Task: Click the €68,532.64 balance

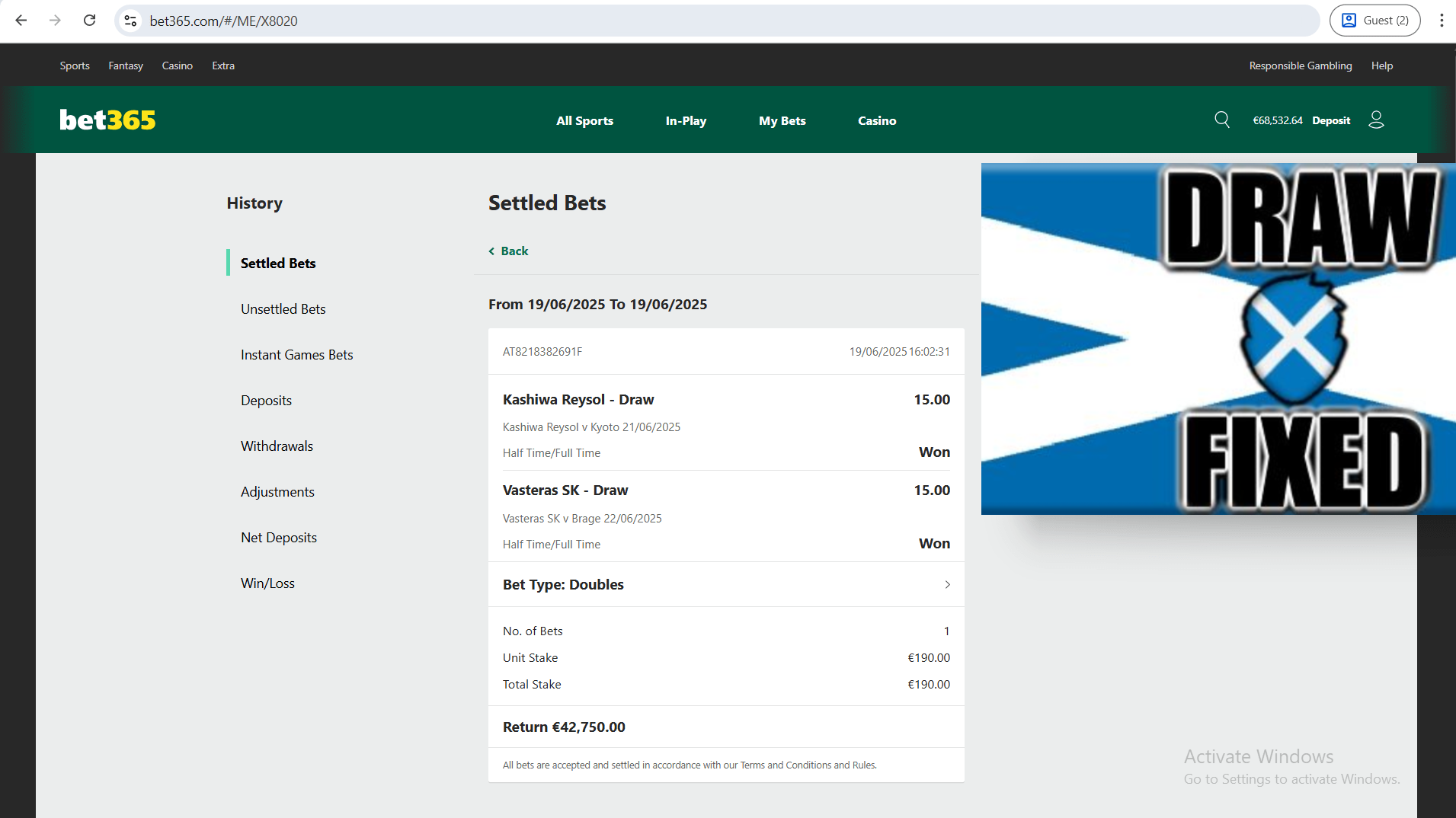Action: pos(1277,120)
